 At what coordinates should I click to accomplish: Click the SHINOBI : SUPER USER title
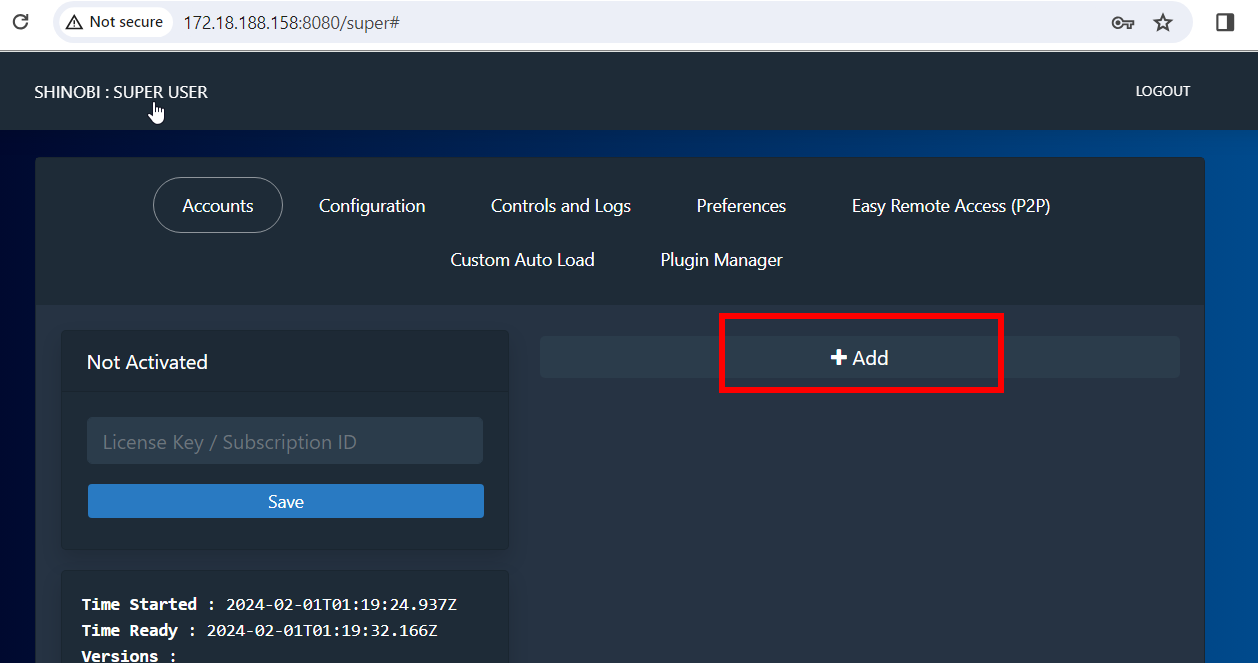pos(121,92)
